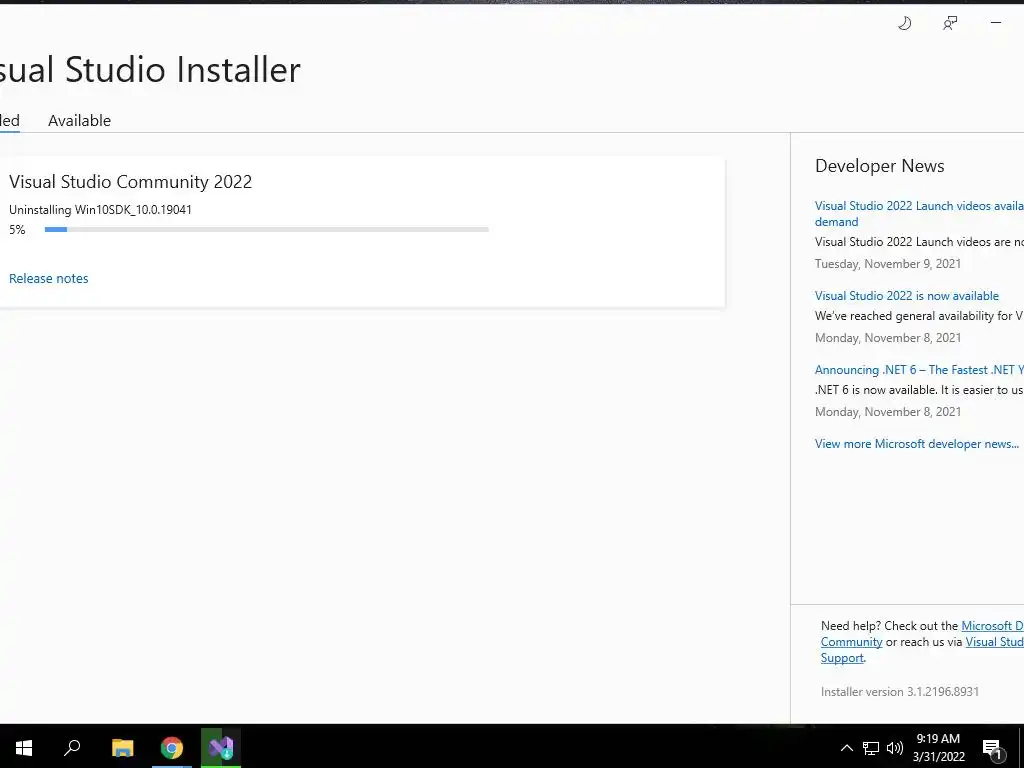Open File Explorer from the taskbar

(122, 747)
